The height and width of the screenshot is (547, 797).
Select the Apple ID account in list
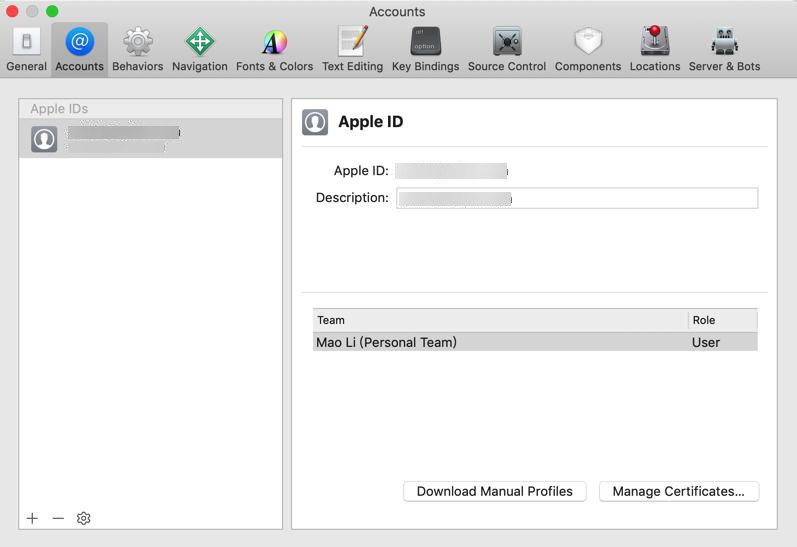pos(150,138)
